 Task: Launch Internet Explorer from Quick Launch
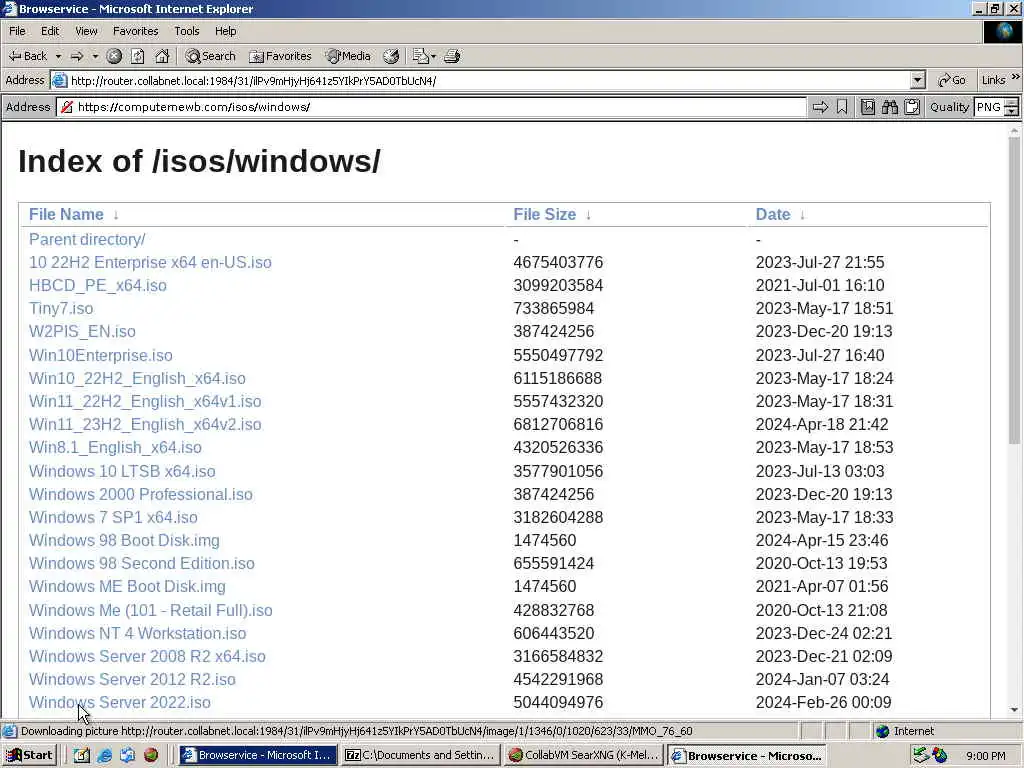104,755
